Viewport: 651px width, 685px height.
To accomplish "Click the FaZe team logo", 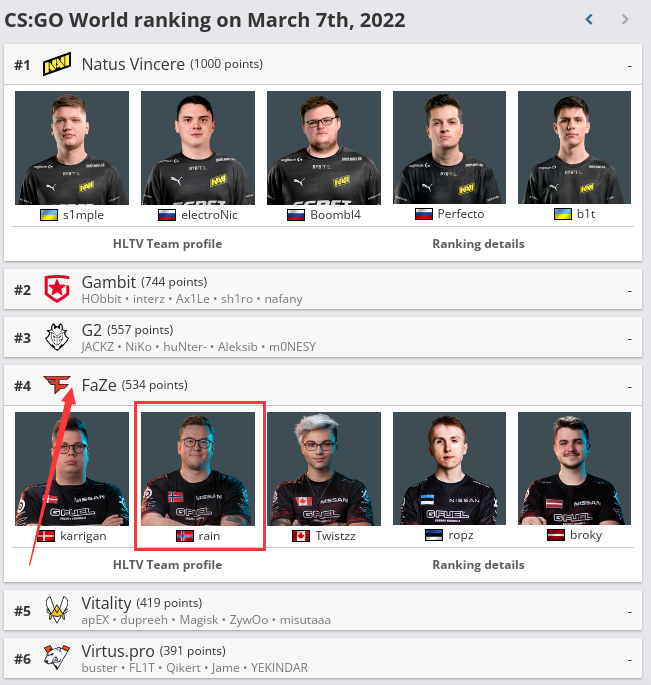I will pyautogui.click(x=57, y=384).
